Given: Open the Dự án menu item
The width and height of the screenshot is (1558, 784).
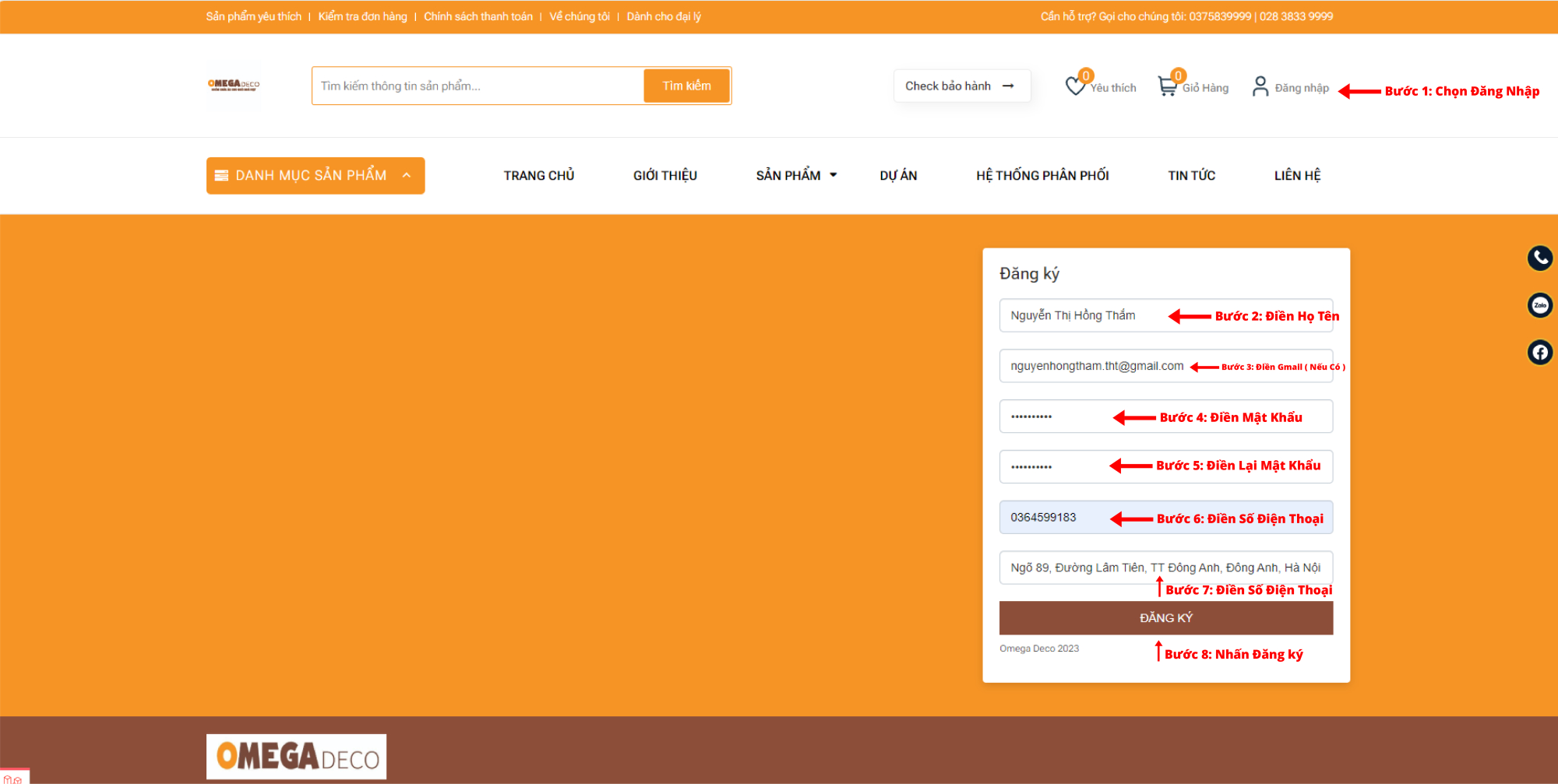Looking at the screenshot, I should pyautogui.click(x=898, y=176).
